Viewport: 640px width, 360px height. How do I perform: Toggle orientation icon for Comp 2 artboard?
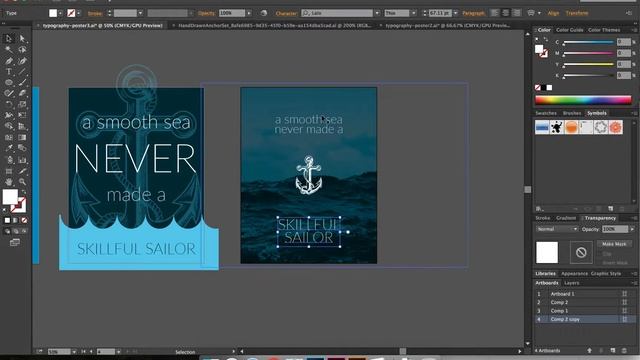(x=624, y=302)
